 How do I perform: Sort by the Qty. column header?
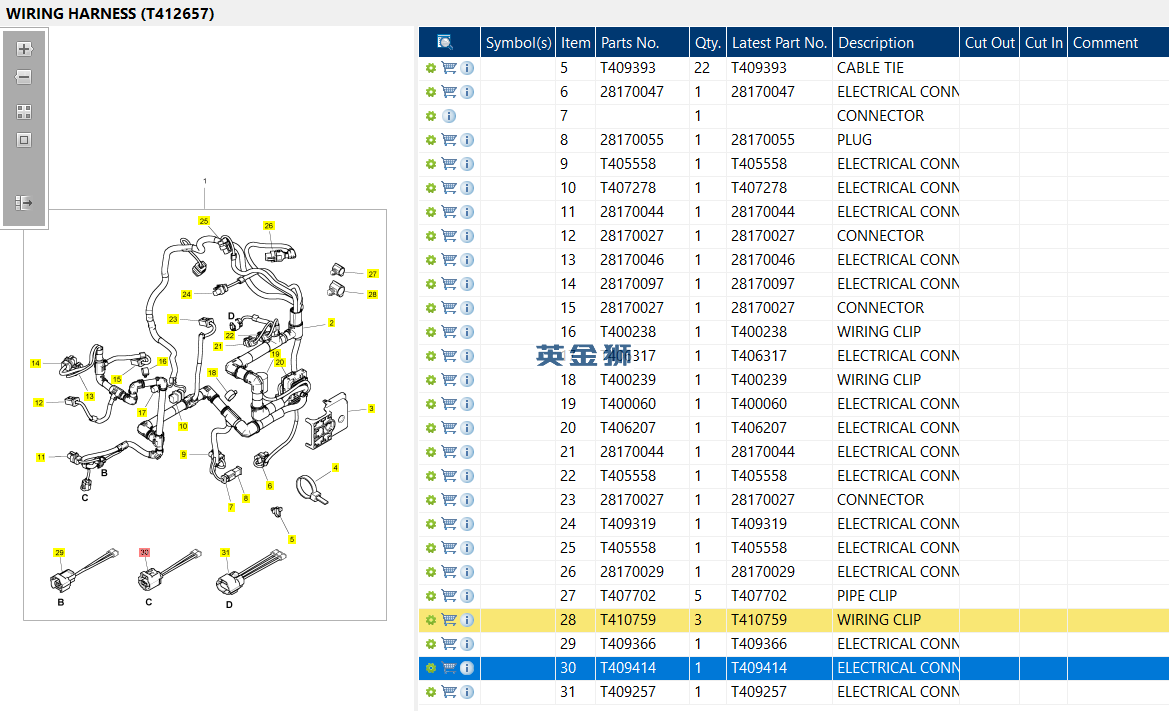coord(708,42)
